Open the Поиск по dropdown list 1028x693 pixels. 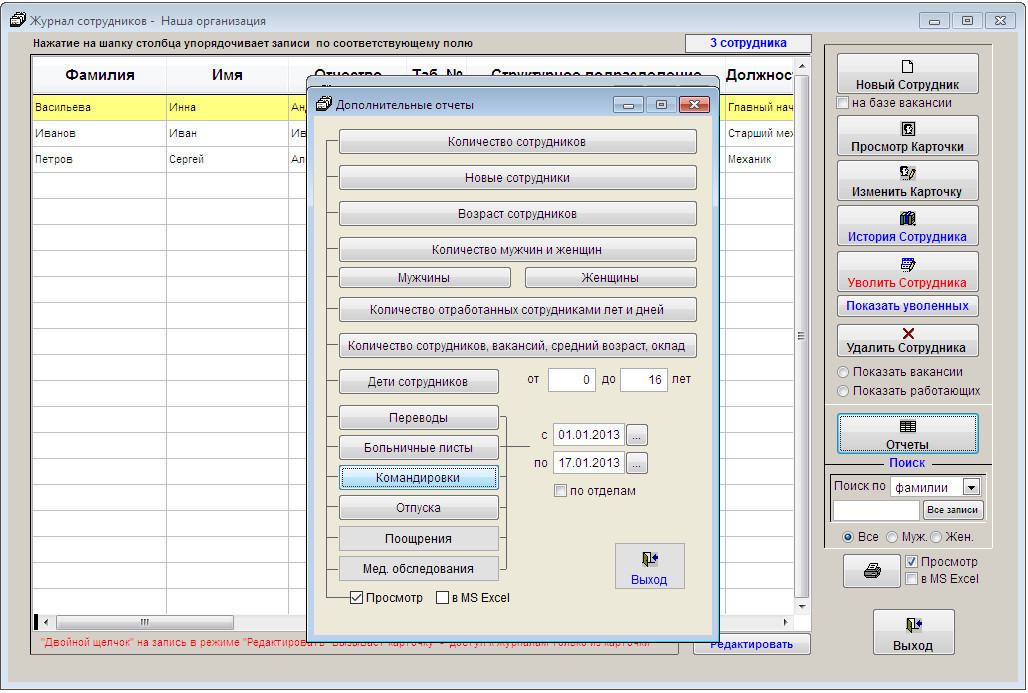click(970, 487)
